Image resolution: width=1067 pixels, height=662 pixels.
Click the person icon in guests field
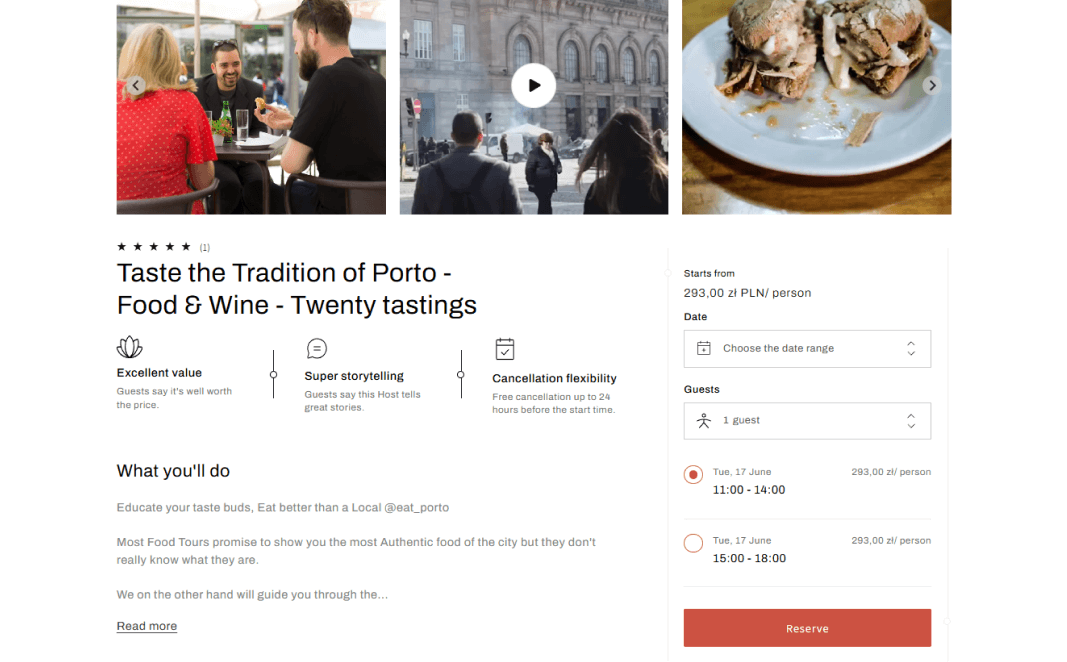704,421
